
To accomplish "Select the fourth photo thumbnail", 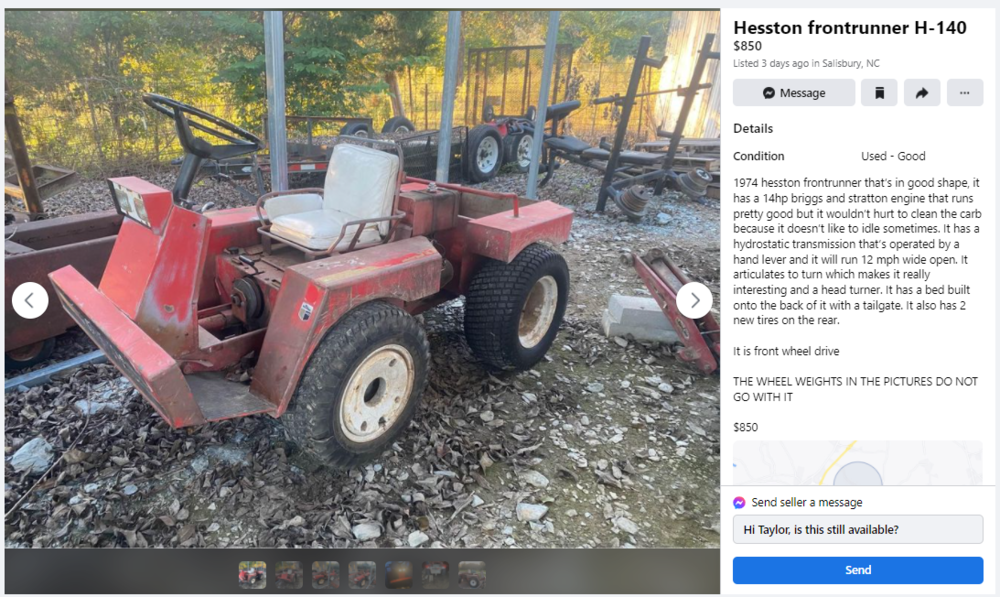I will [x=362, y=575].
